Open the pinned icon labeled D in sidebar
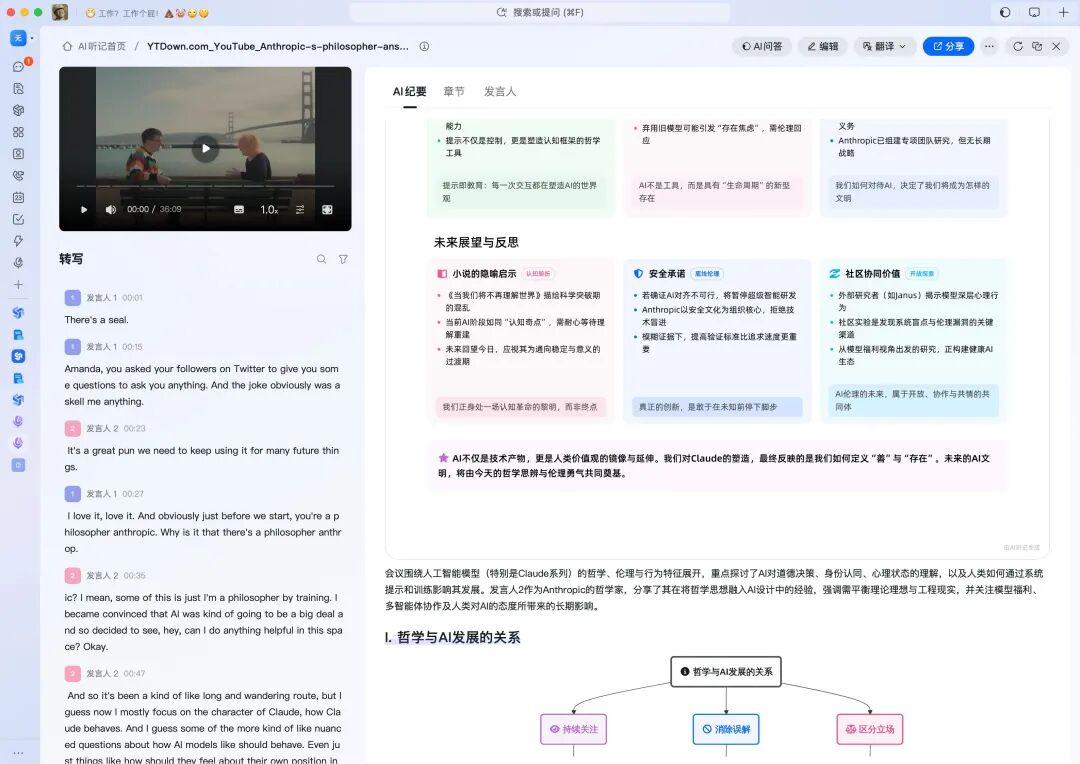 point(19,465)
